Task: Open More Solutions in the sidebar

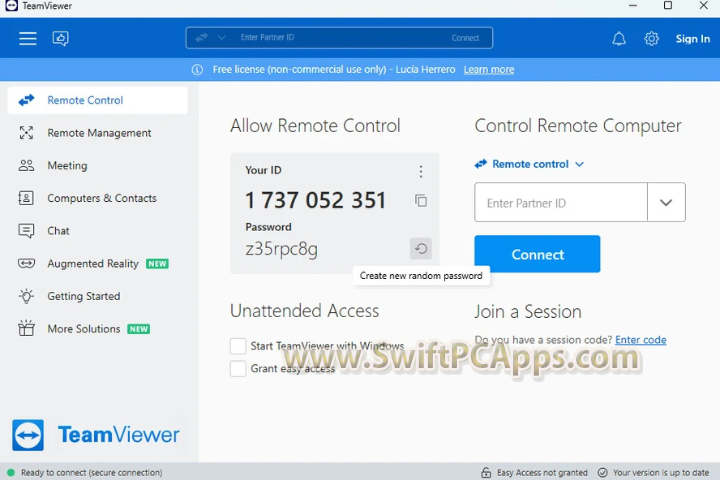Action: pos(98,329)
